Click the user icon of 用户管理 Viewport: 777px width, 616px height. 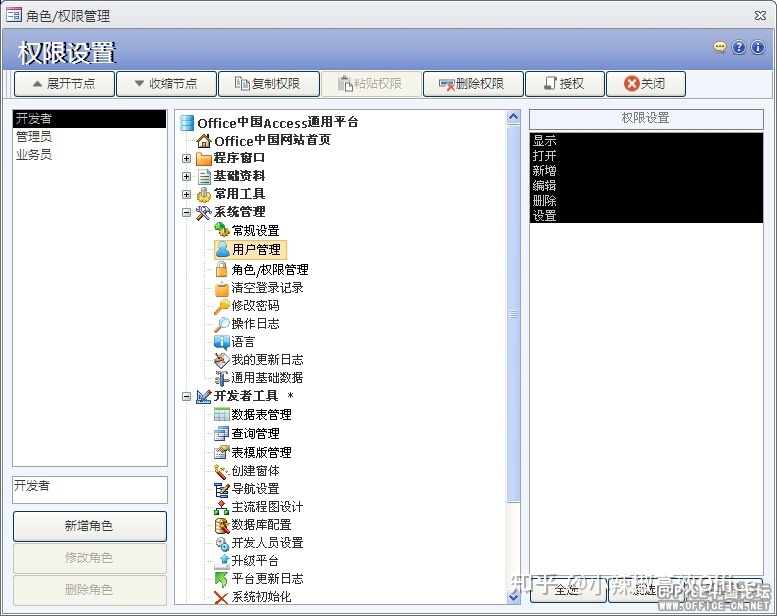[x=223, y=249]
